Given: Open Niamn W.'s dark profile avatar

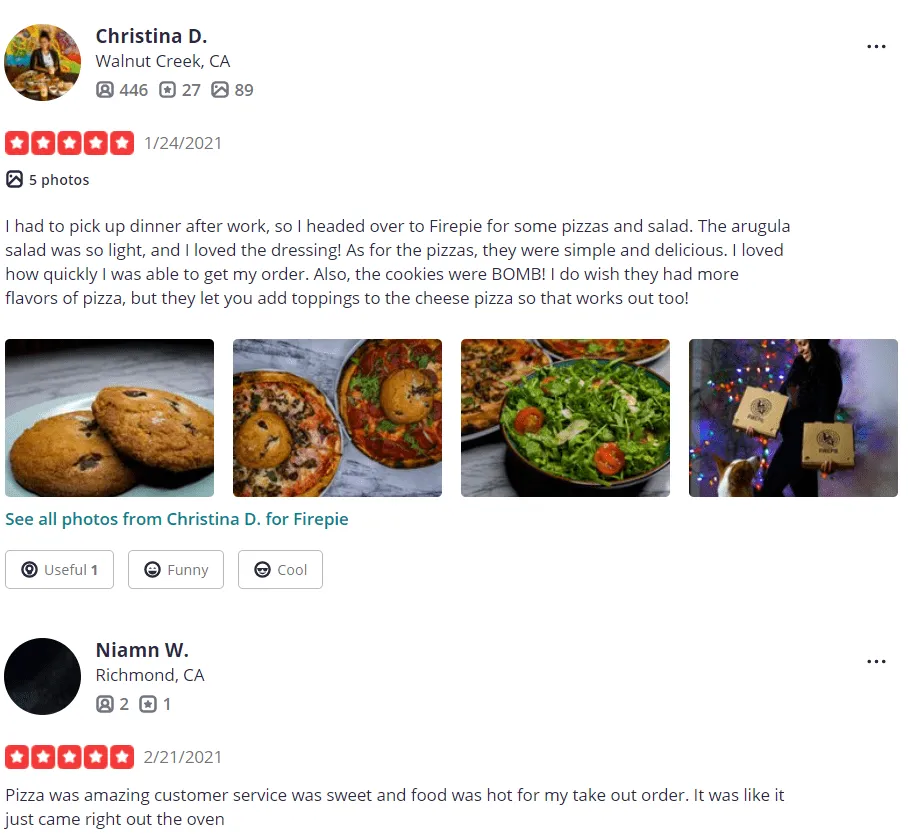Looking at the screenshot, I should 42,676.
